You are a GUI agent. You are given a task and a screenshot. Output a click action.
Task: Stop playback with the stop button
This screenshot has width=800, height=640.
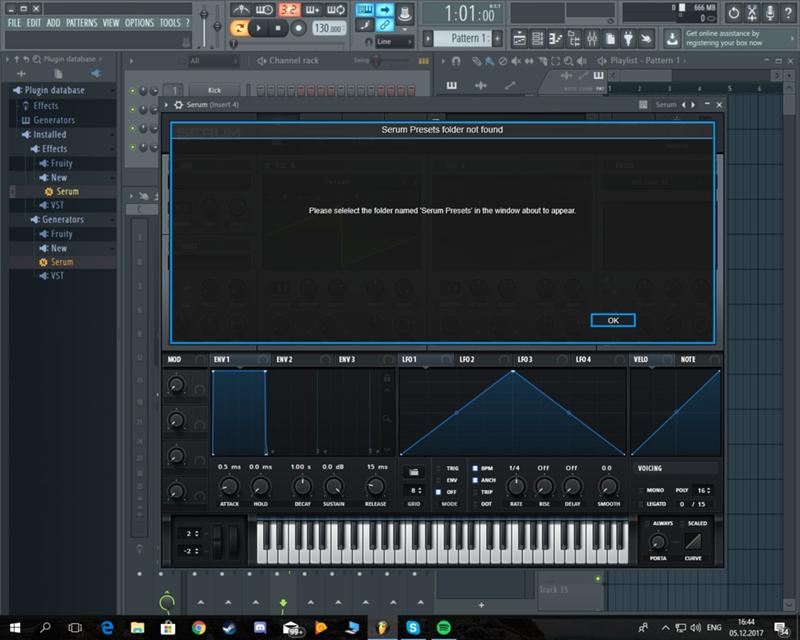[278, 28]
